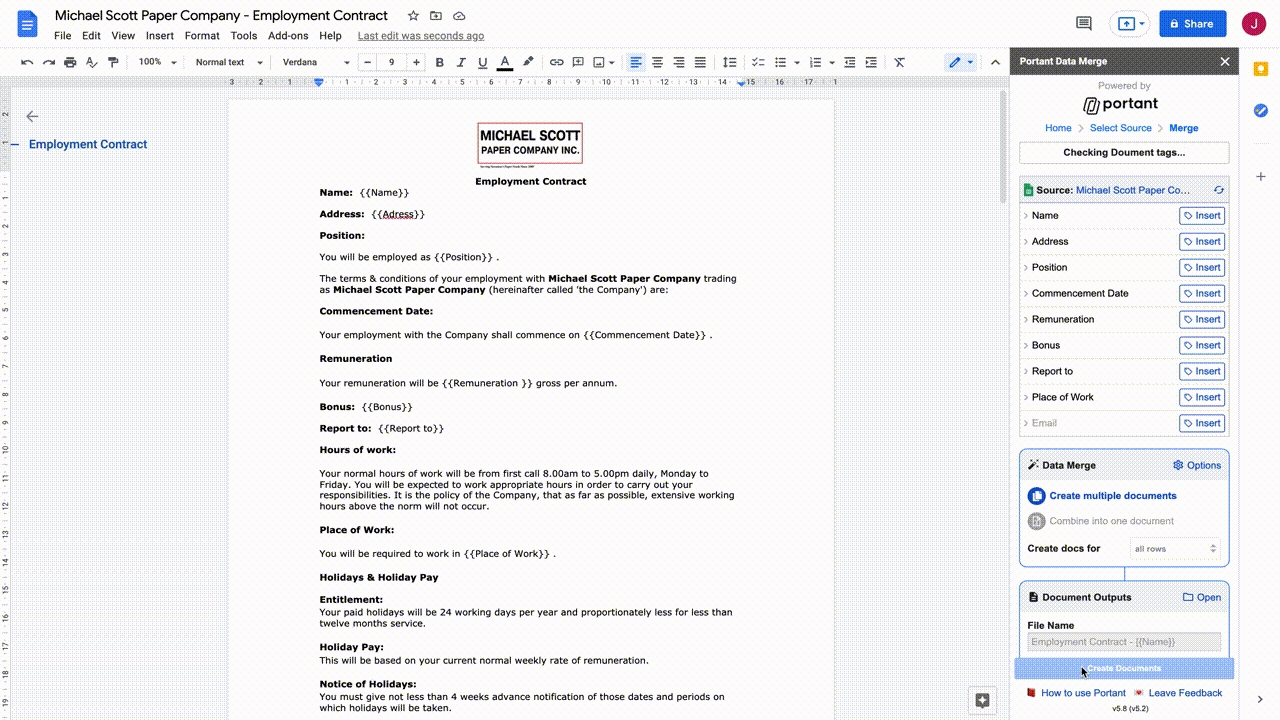Viewport: 1280px width, 720px height.
Task: Open the Format menu
Action: point(202,36)
